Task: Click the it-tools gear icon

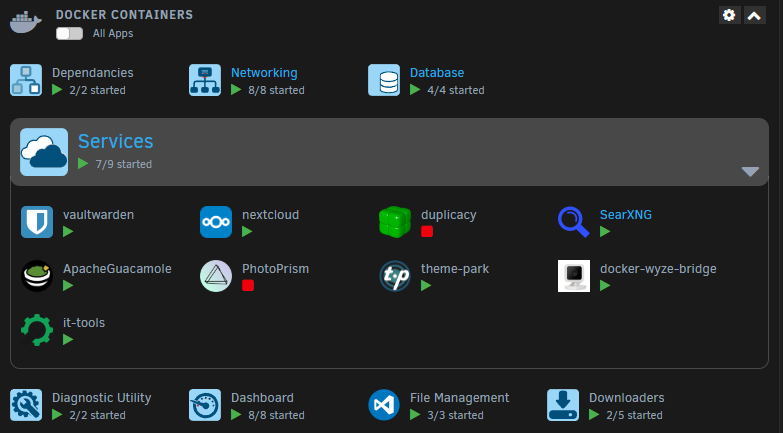Action: (x=37, y=330)
